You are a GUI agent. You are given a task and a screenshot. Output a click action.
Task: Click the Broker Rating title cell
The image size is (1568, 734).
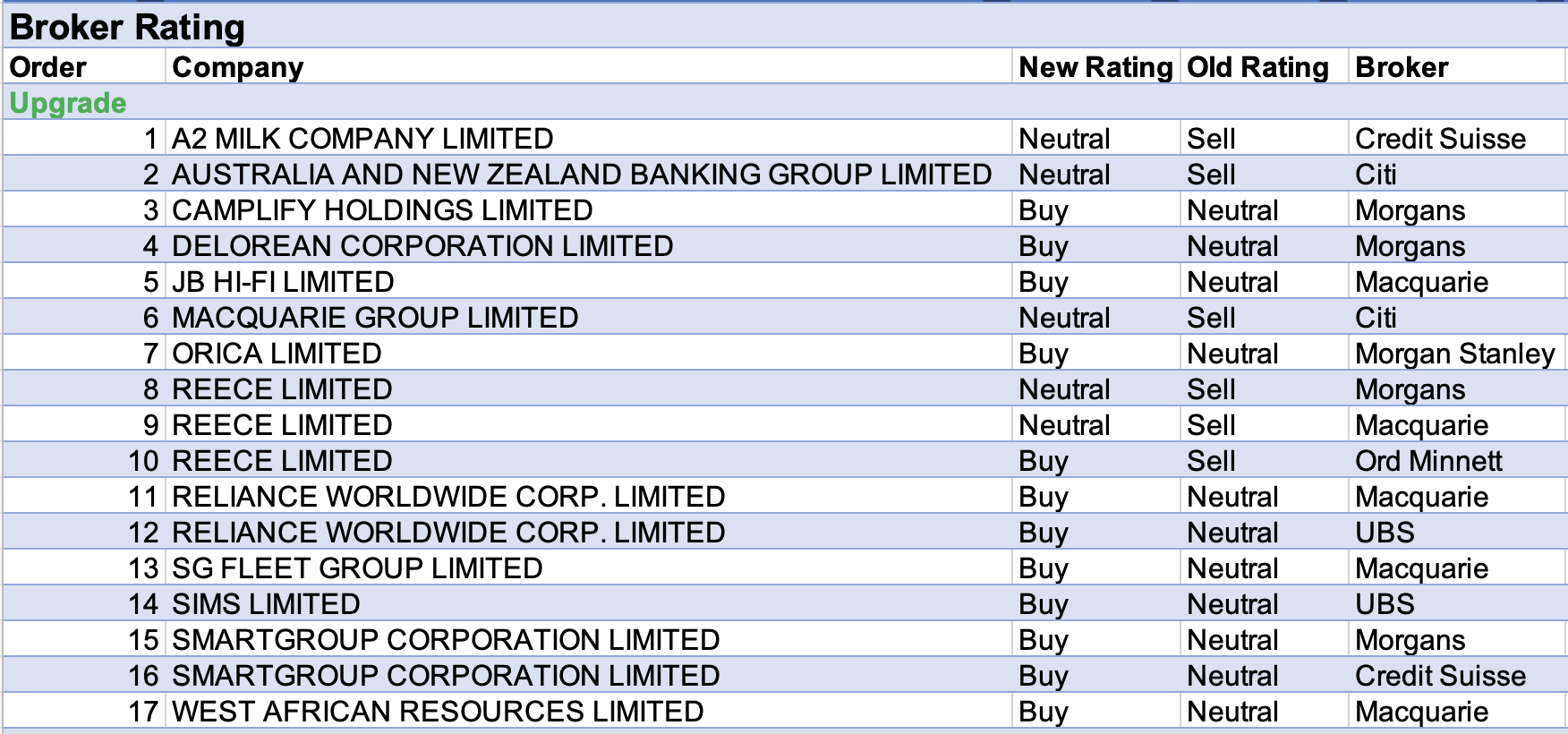tap(127, 28)
